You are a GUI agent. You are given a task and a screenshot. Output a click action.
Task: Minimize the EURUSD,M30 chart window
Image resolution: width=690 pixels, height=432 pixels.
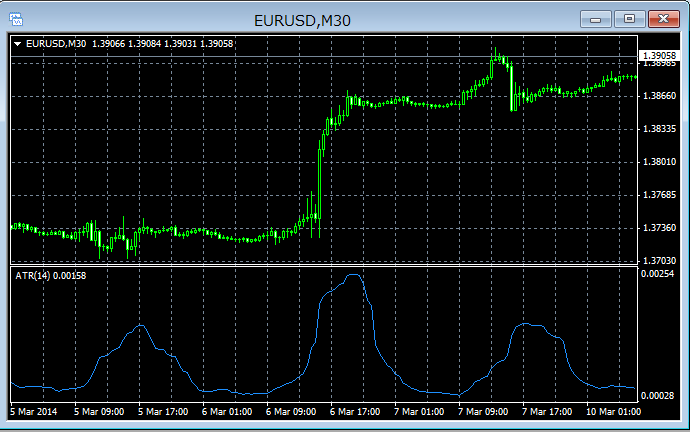(596, 18)
